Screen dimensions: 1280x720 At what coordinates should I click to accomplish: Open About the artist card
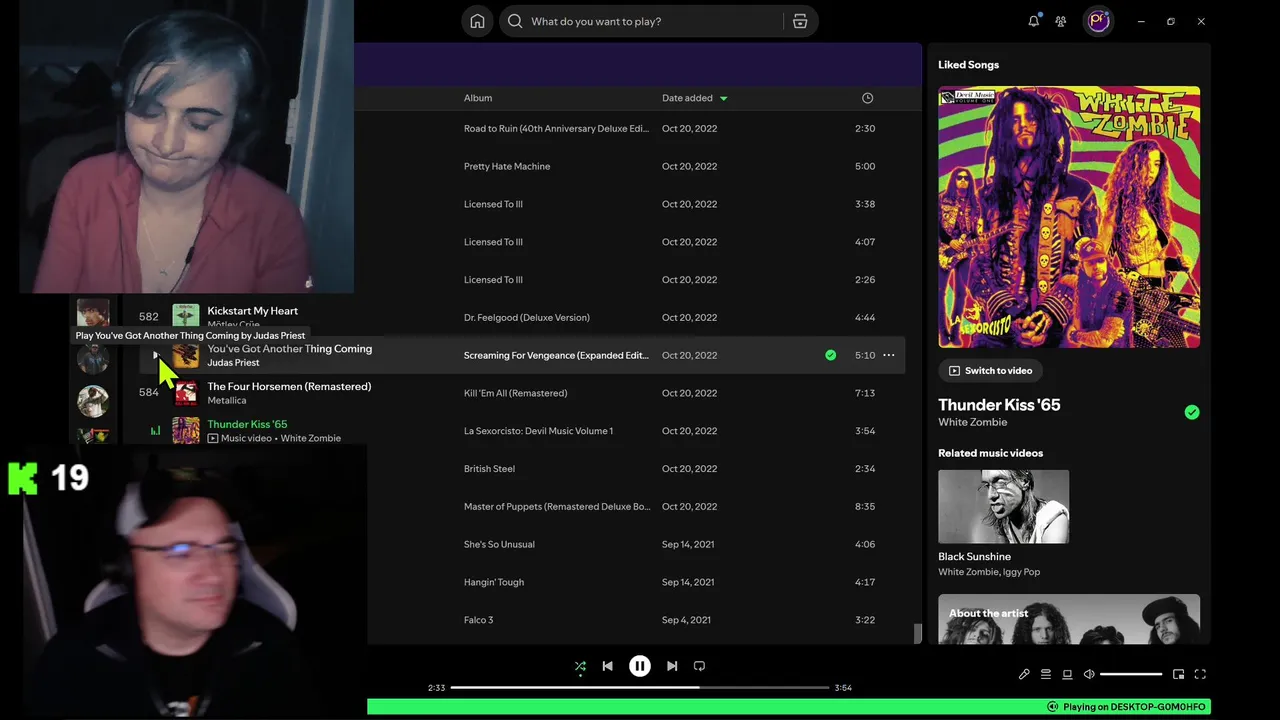tap(1069, 619)
